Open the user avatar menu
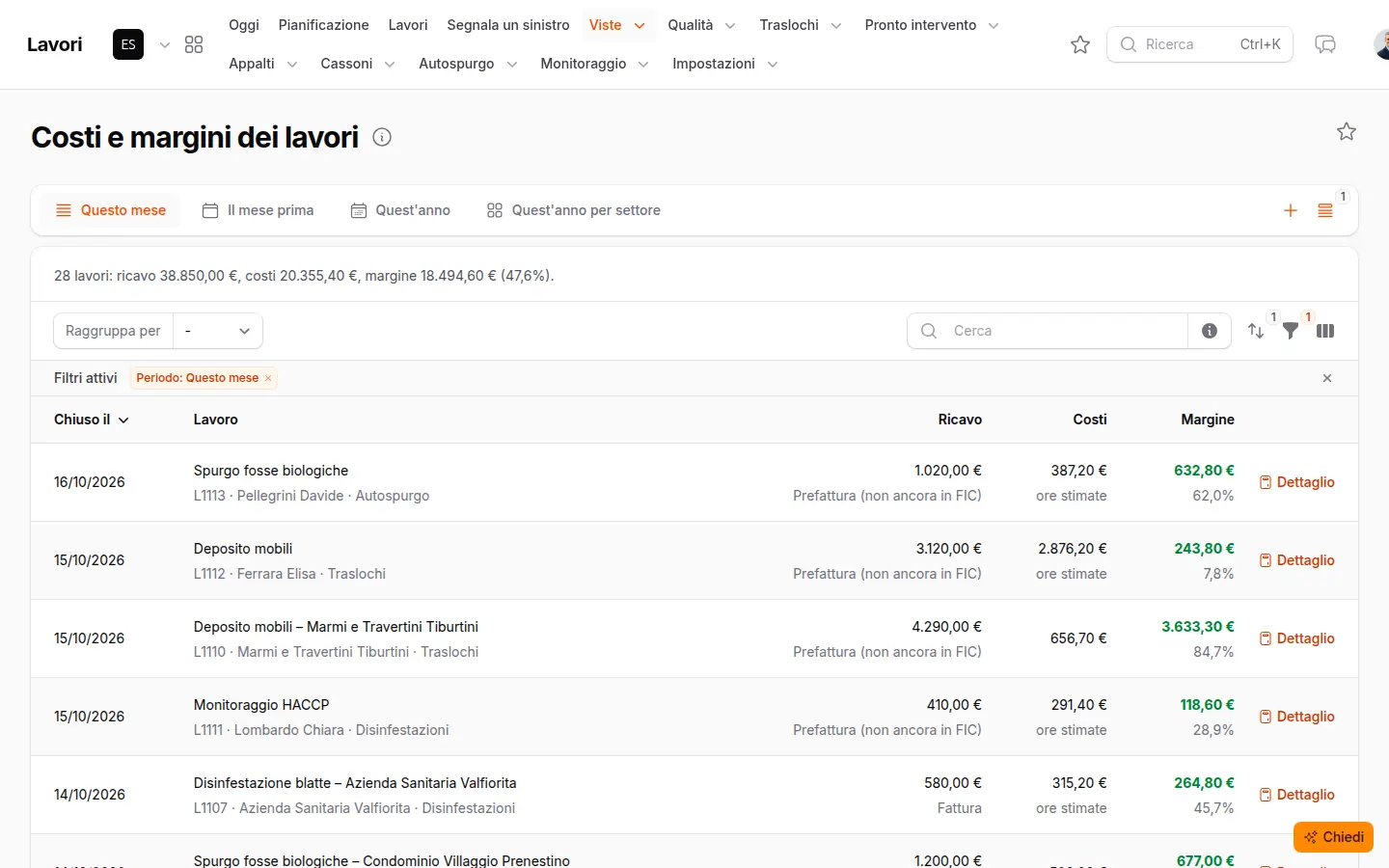 1381,44
